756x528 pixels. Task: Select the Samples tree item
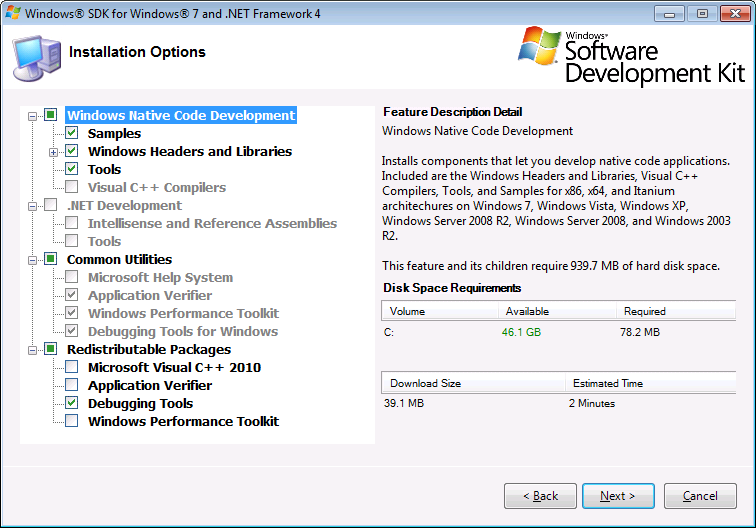(x=114, y=134)
